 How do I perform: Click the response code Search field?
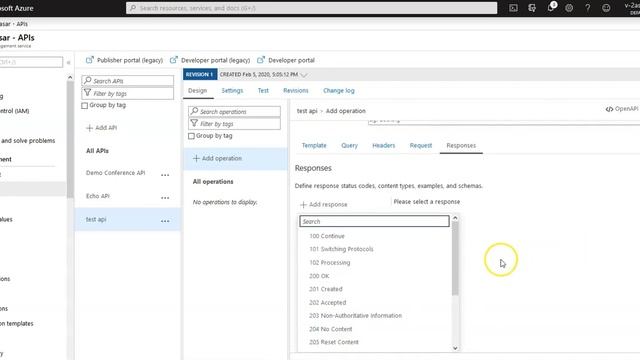coord(374,221)
